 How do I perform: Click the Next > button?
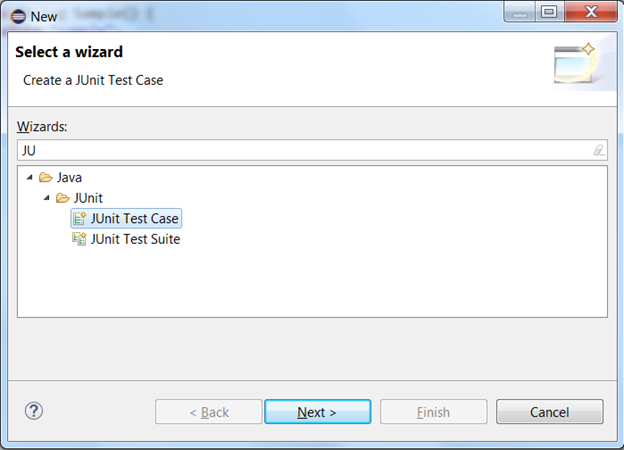pos(318,412)
